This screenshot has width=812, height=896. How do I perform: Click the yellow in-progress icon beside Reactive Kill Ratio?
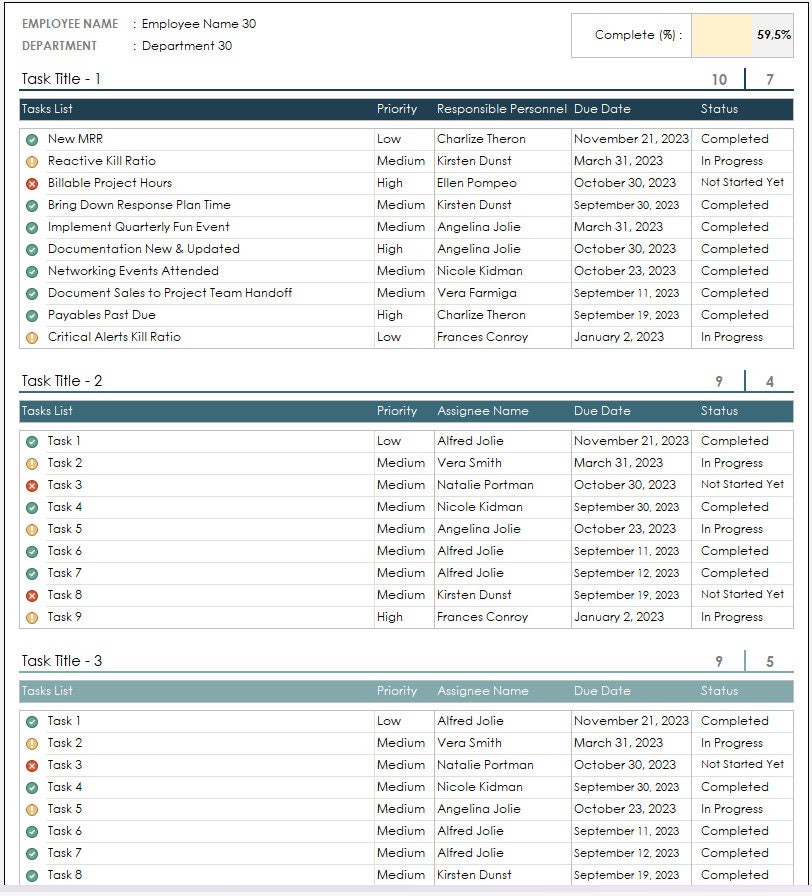[30, 161]
